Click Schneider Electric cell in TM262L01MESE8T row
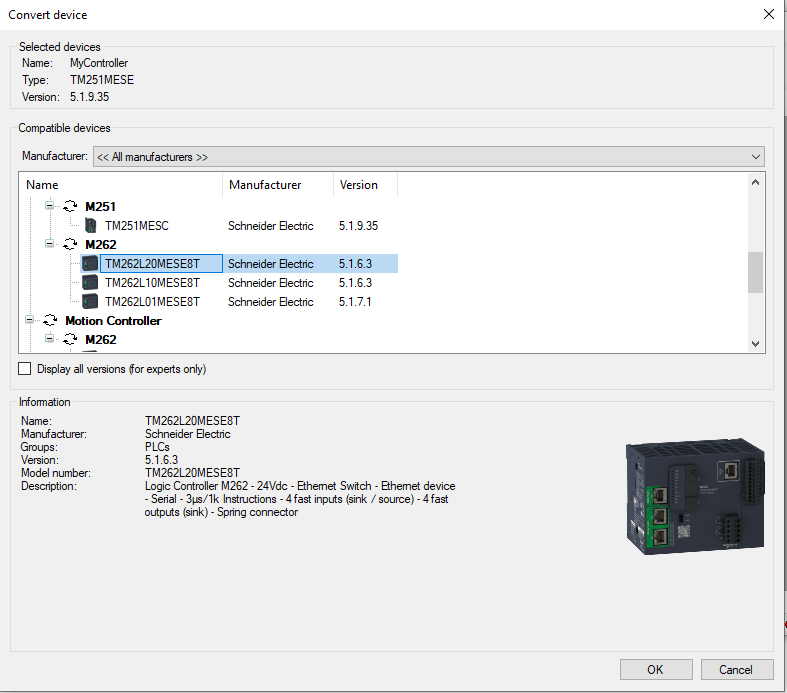The height and width of the screenshot is (693, 787). [271, 302]
